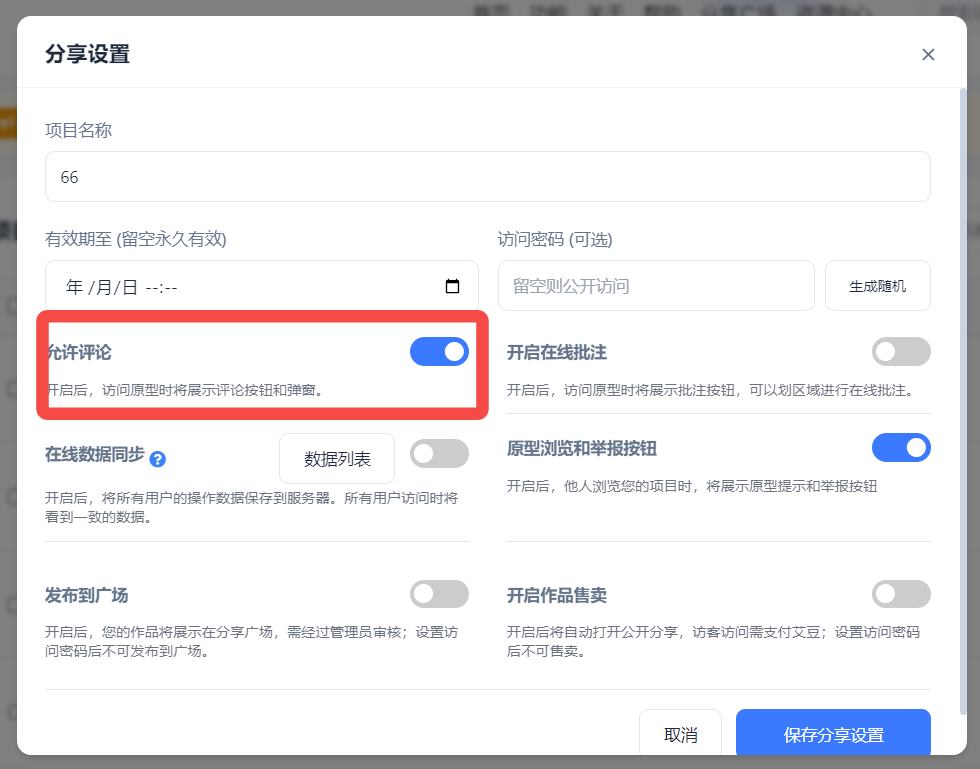
Task: Enable the 发布到广场 toggle
Action: pos(439,594)
